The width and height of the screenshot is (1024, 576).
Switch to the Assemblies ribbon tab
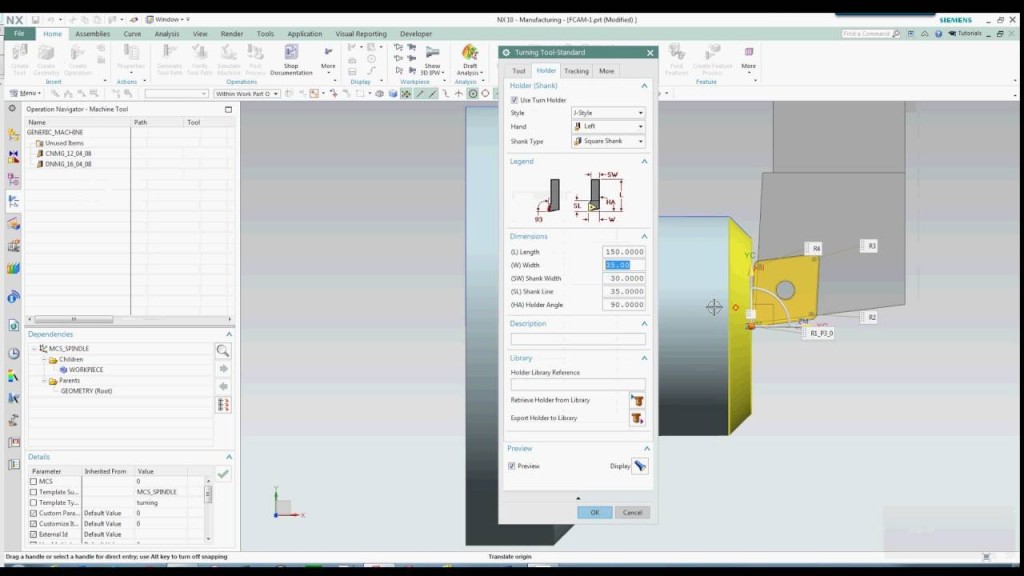pos(92,34)
